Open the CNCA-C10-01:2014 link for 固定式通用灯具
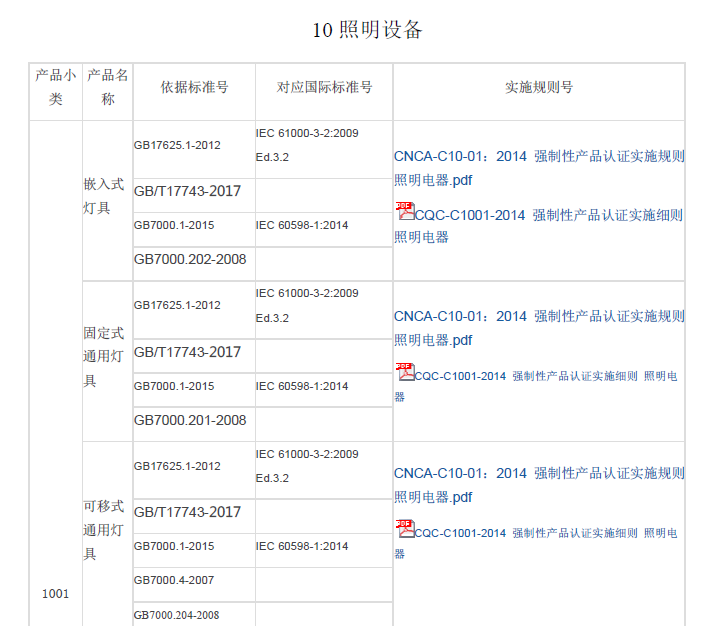The height and width of the screenshot is (626, 708). click(x=539, y=317)
